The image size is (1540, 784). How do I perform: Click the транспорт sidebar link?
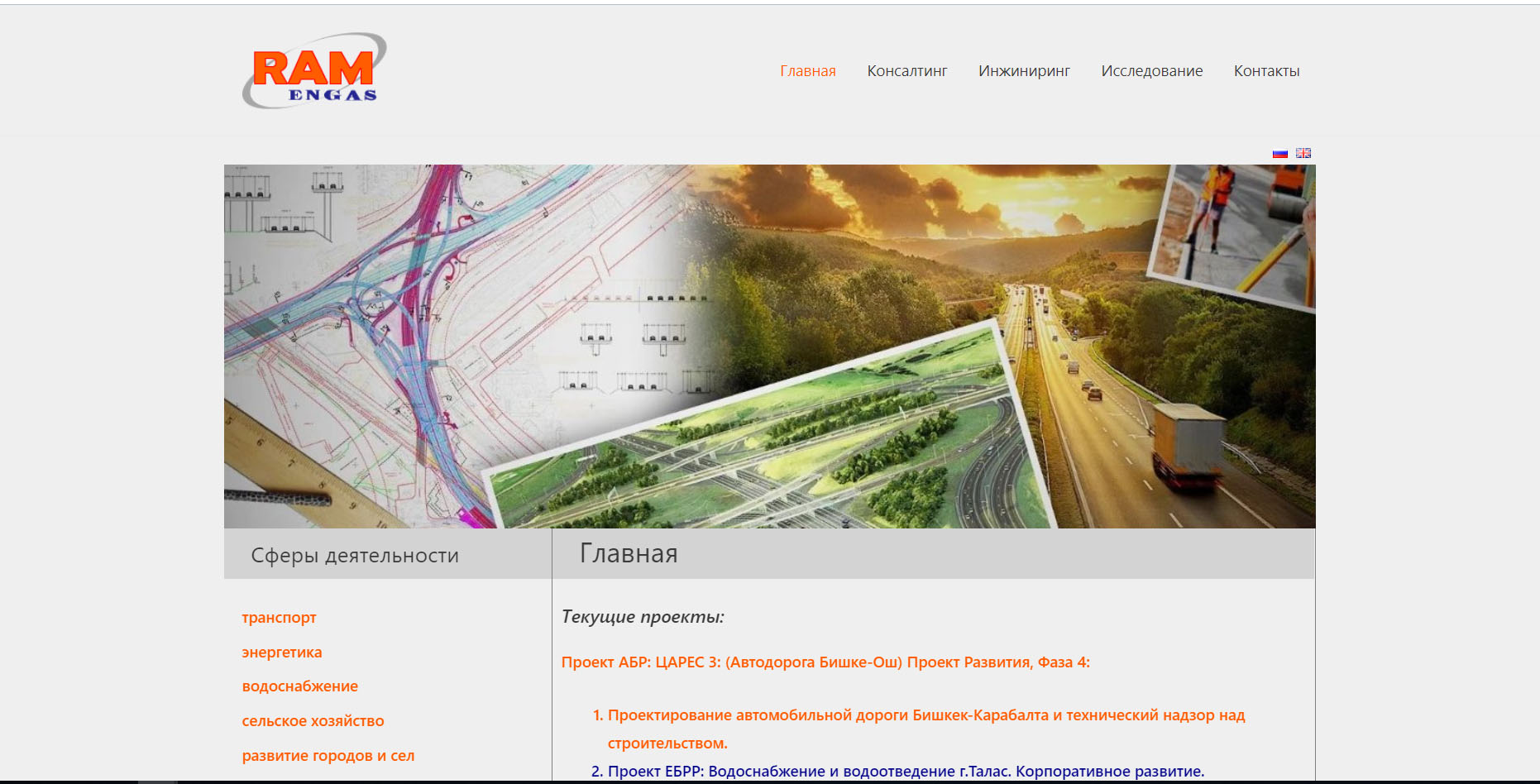tap(279, 618)
